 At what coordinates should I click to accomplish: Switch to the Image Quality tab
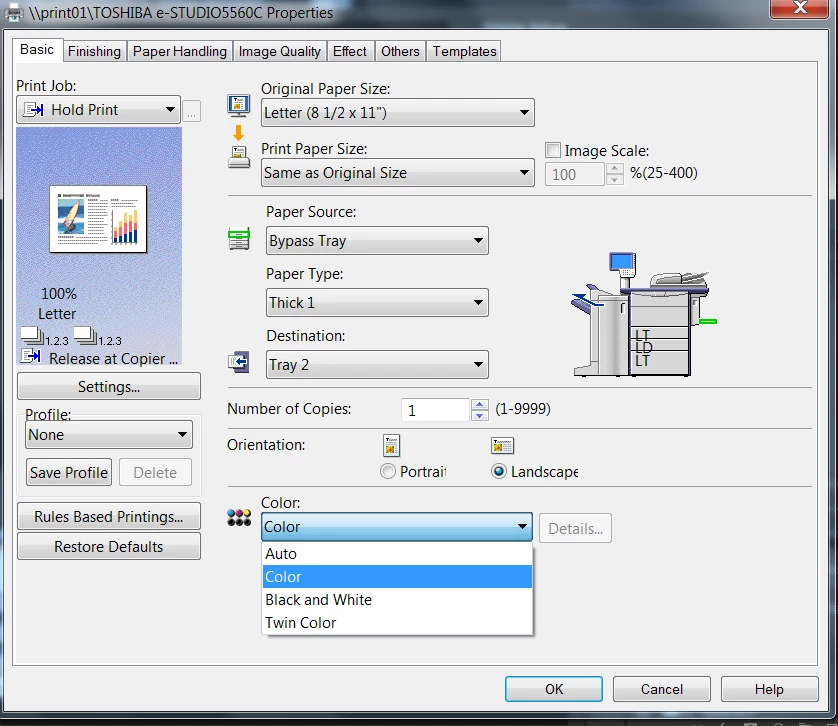[x=280, y=51]
